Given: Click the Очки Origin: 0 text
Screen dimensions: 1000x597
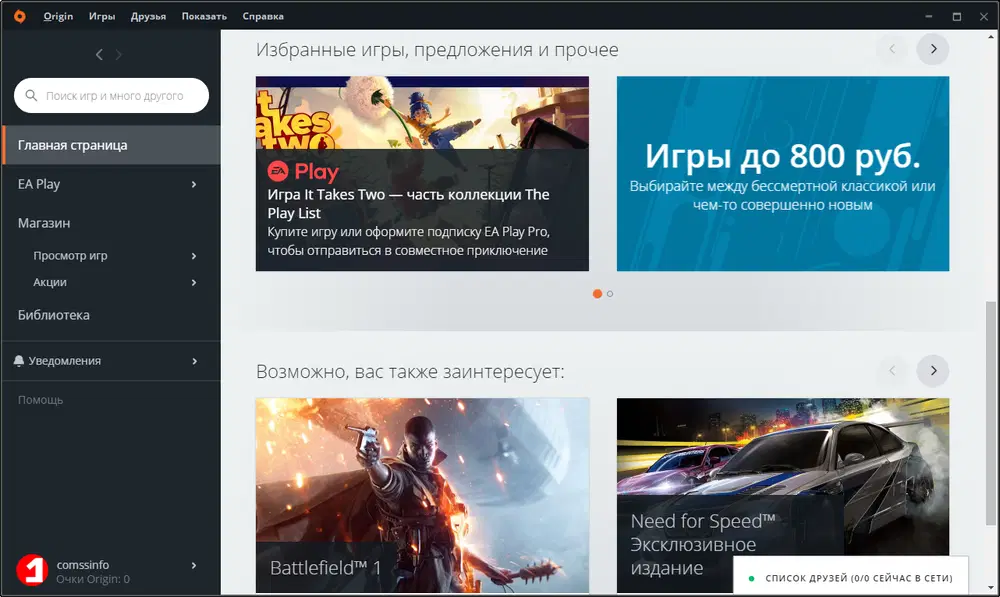Looking at the screenshot, I should [93, 579].
